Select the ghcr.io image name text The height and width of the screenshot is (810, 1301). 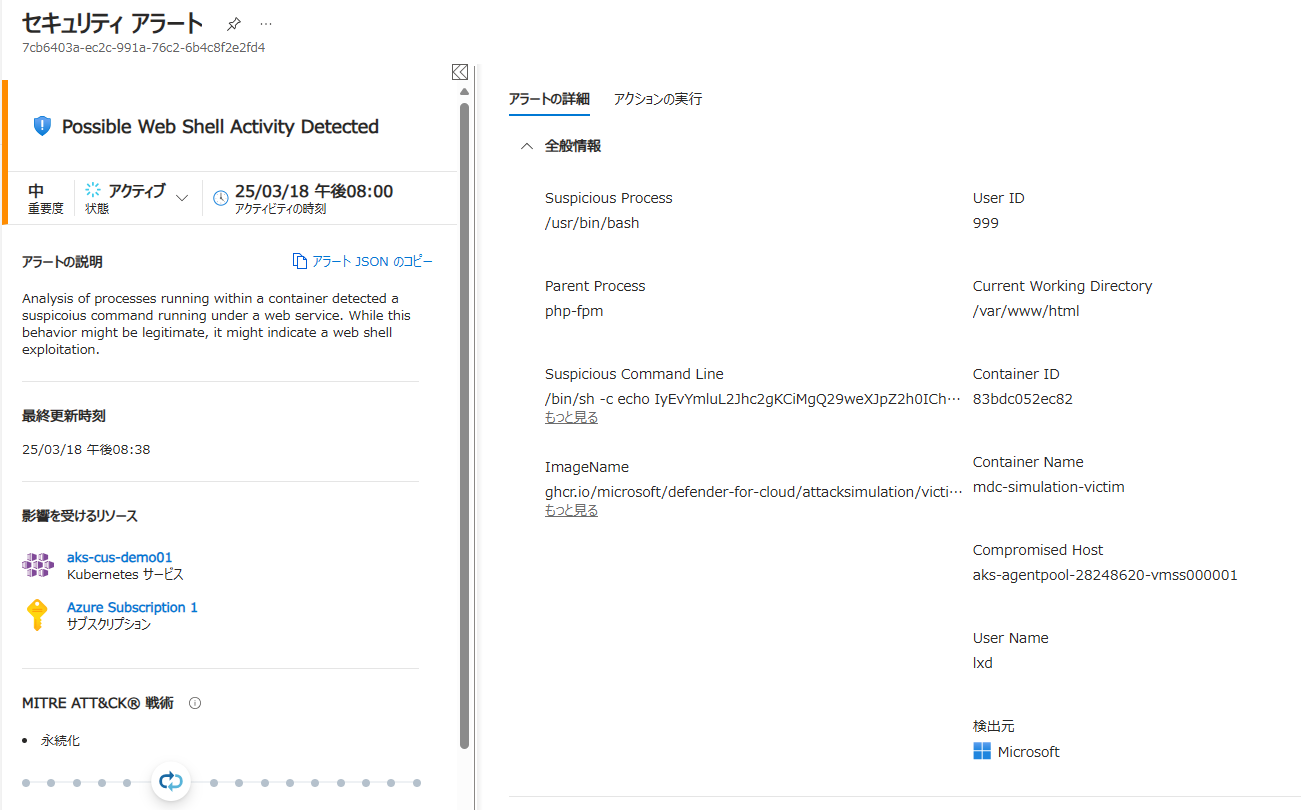[754, 492]
